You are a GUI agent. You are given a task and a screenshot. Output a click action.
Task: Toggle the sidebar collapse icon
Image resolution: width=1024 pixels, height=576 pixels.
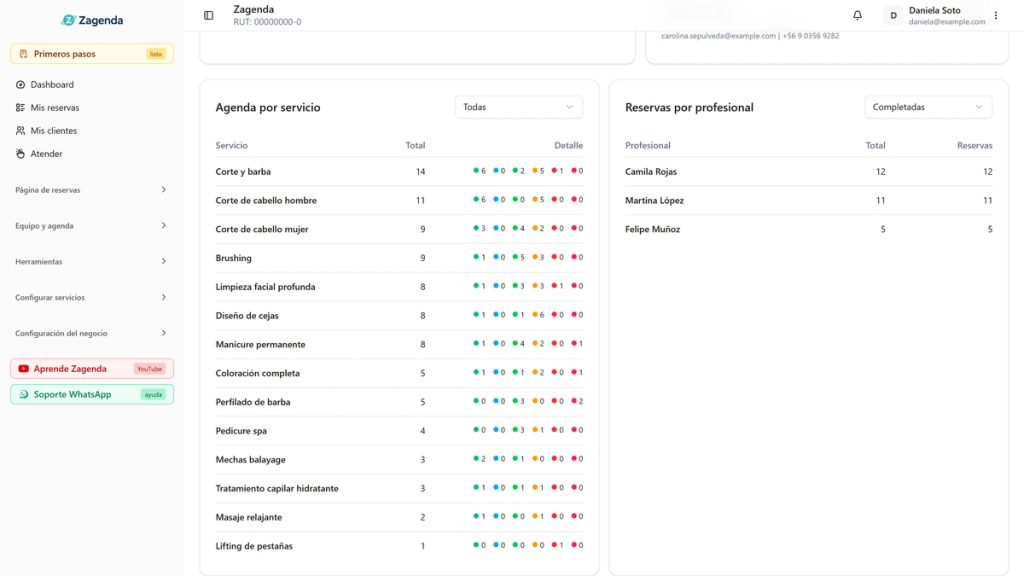click(208, 15)
